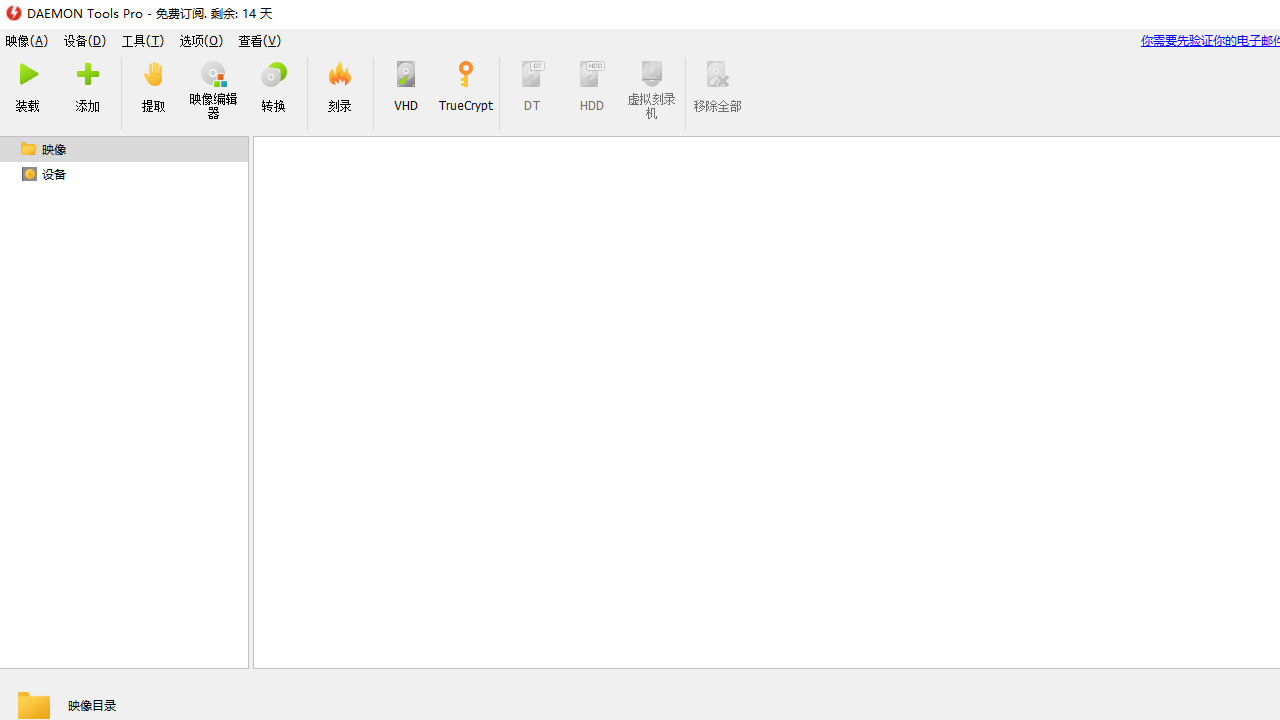Select the Grab (提取) hand icon
Image resolution: width=1280 pixels, height=720 pixels.
click(x=153, y=76)
